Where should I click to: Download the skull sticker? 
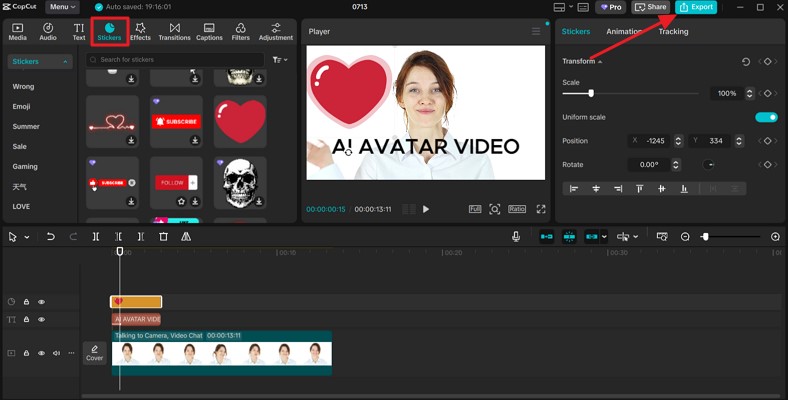[x=259, y=202]
